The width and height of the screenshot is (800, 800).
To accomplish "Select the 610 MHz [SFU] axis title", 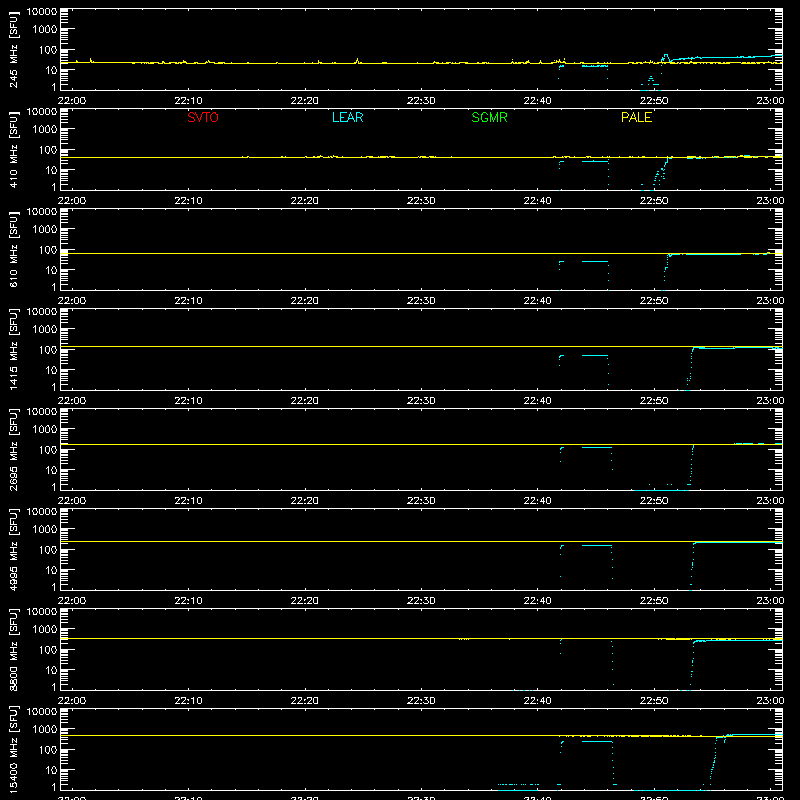I will 13,249.
